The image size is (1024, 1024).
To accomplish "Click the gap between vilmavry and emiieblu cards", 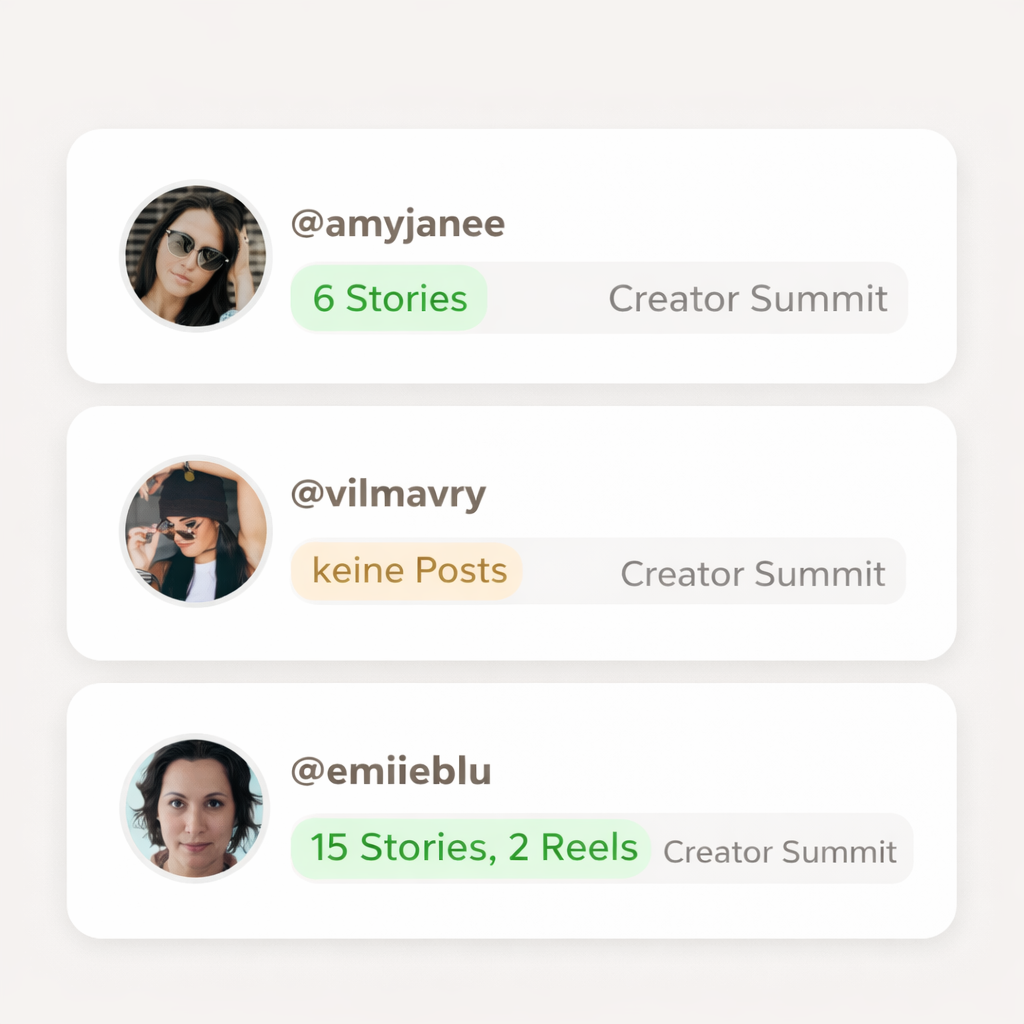I will [x=511, y=672].
